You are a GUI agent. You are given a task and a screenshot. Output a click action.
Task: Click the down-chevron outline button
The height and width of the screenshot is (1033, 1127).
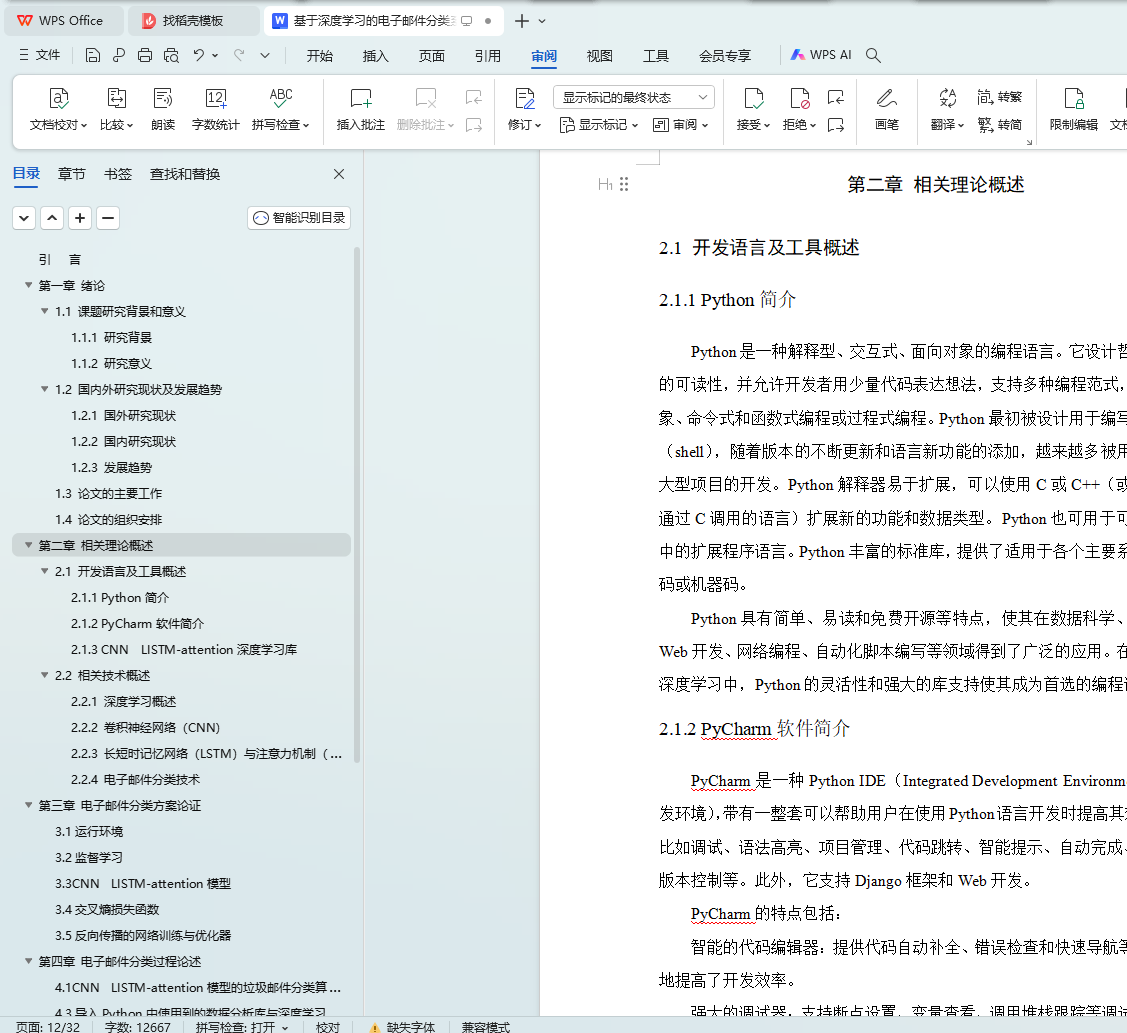pyautogui.click(x=24, y=218)
